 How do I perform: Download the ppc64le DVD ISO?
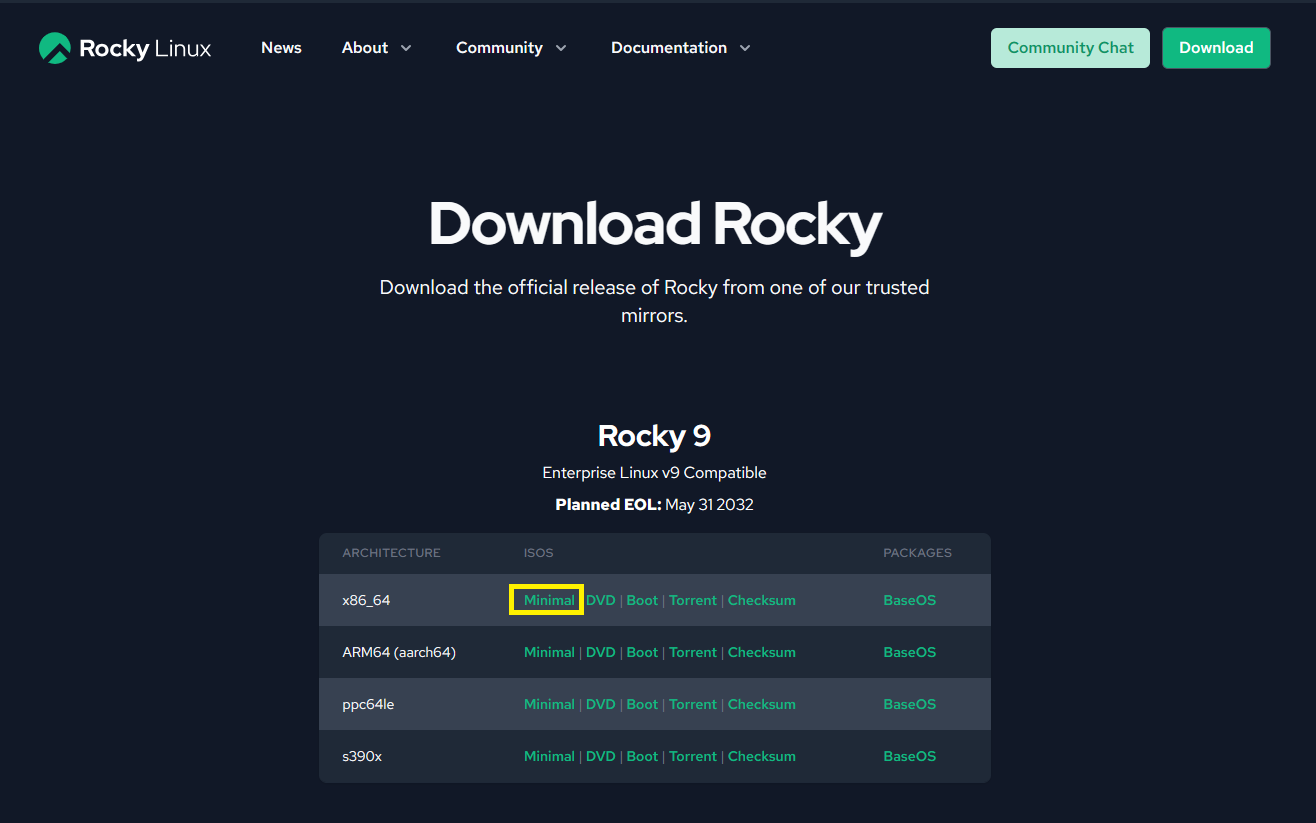coord(601,704)
